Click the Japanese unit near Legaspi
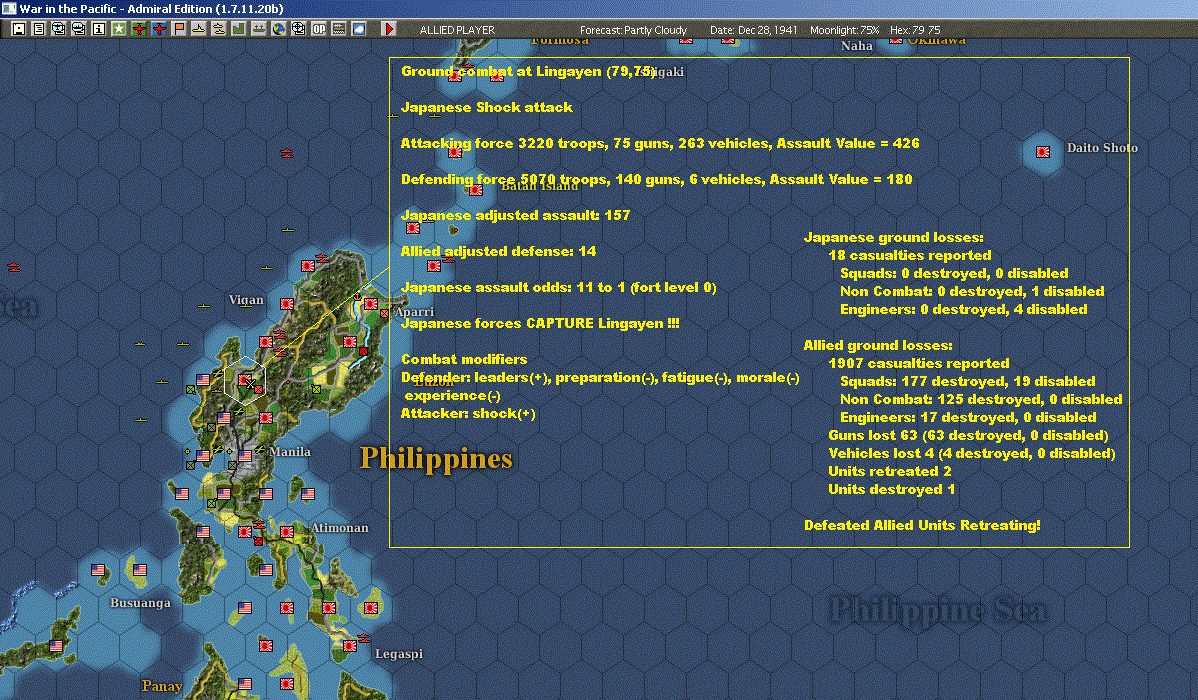 pyautogui.click(x=349, y=646)
